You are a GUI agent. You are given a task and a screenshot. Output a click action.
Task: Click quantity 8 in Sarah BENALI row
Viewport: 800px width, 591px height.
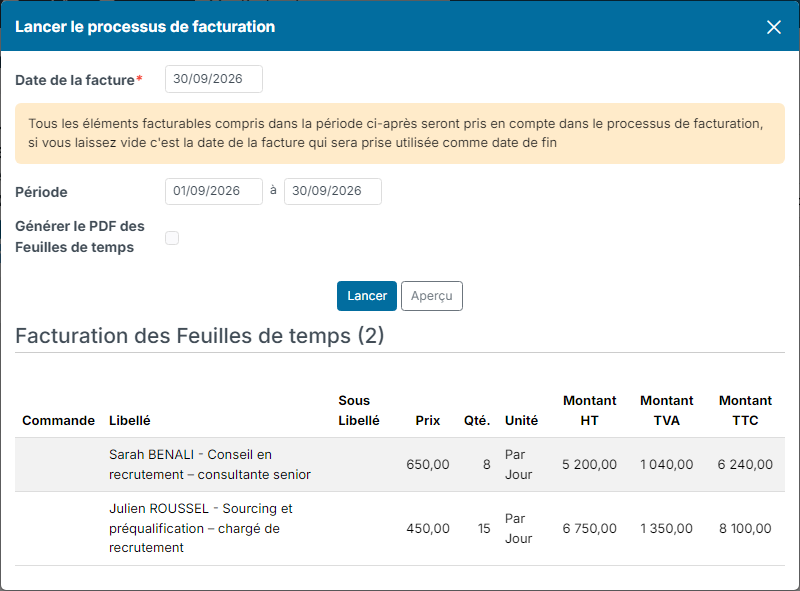coord(487,464)
